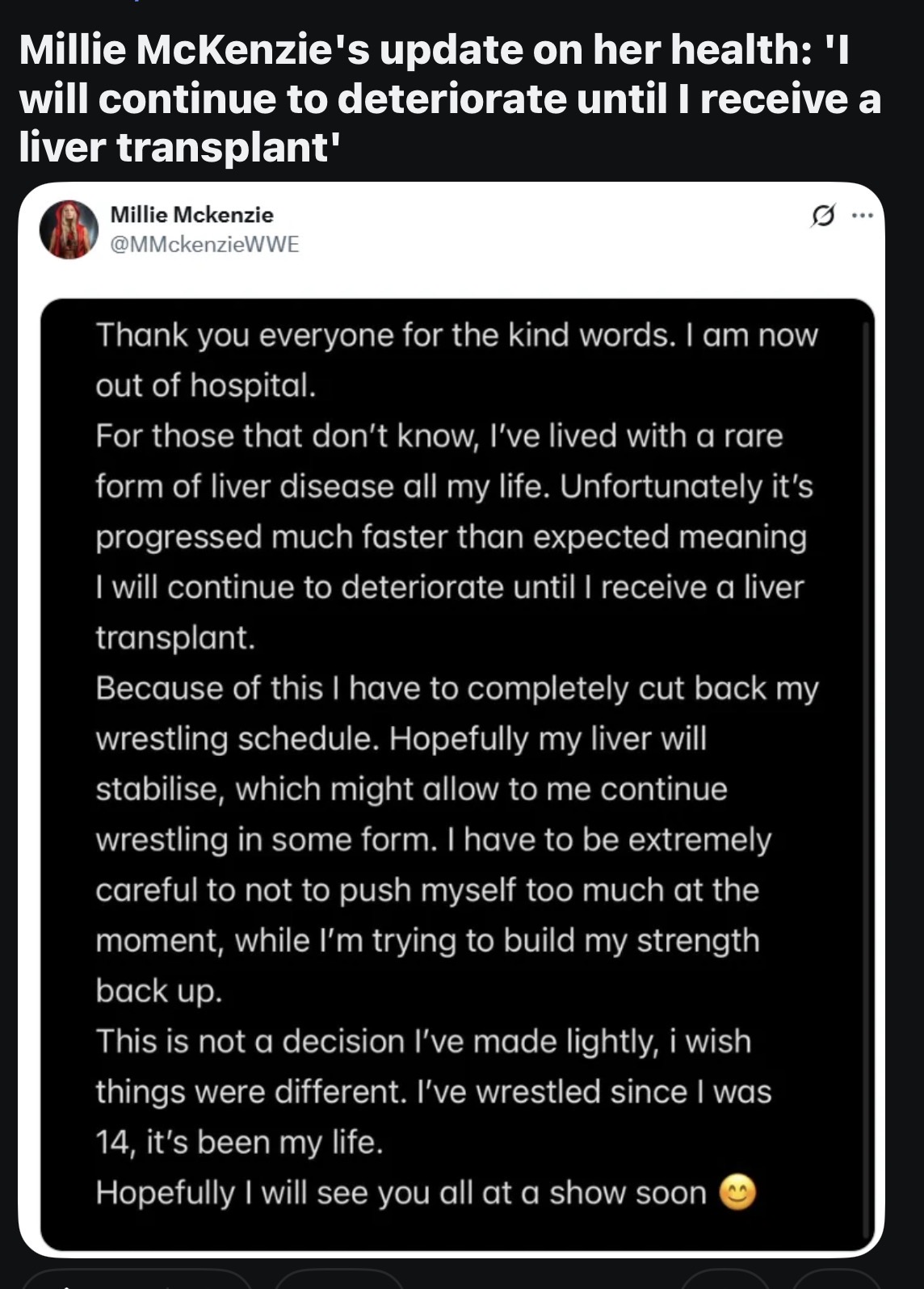Viewport: 924px width, 1289px height.
Task: Select the word 'transplant.' in the statement
Action: point(175,638)
